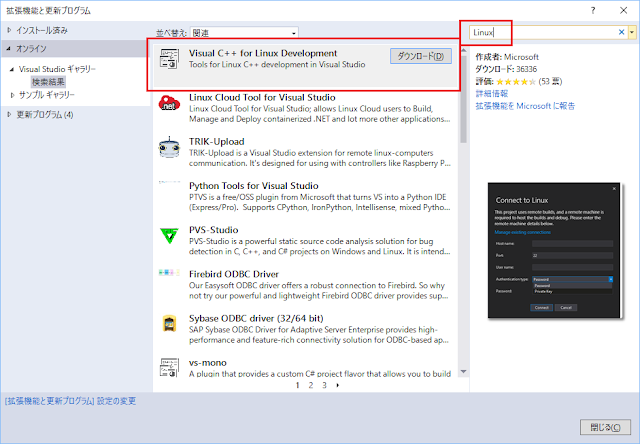Screen dimensions: 640x444
Task: Select the 検索結果 tree item
Action: (48, 82)
